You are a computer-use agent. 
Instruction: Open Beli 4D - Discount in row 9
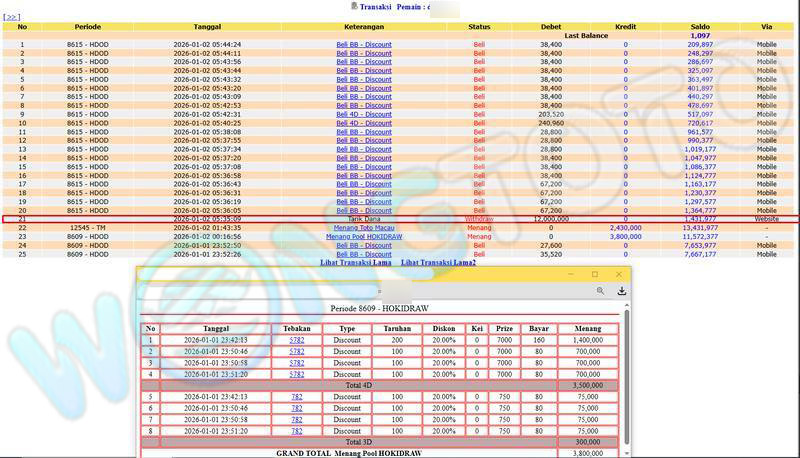coord(363,114)
